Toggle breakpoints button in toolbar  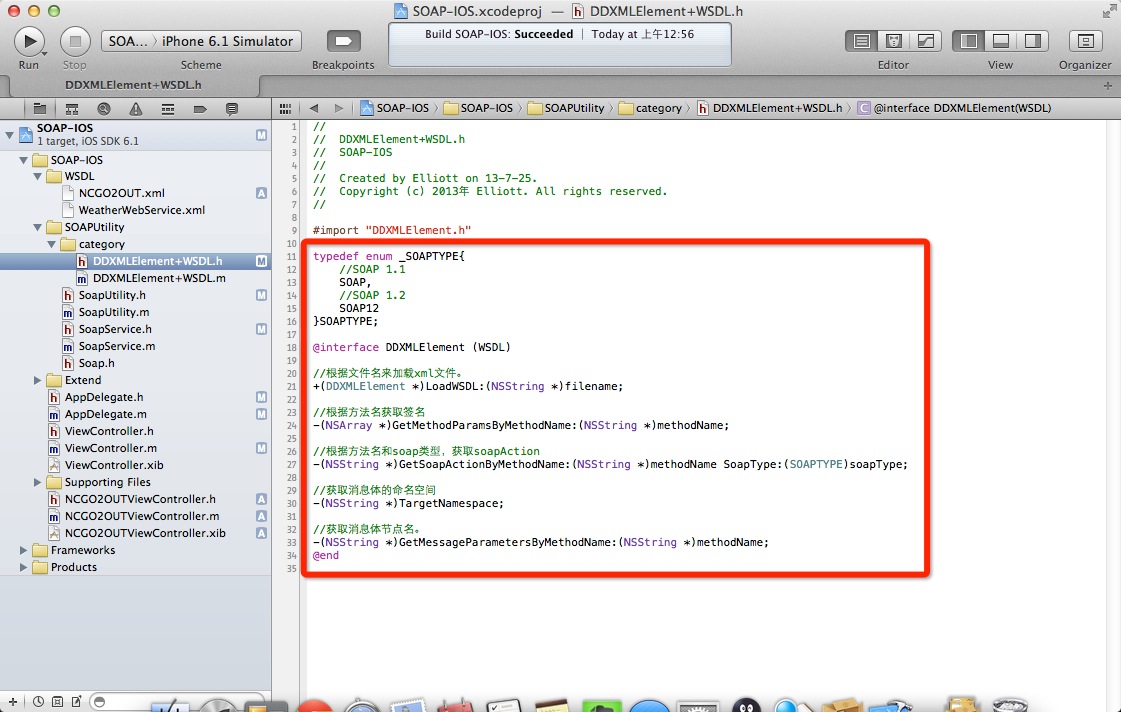(343, 41)
